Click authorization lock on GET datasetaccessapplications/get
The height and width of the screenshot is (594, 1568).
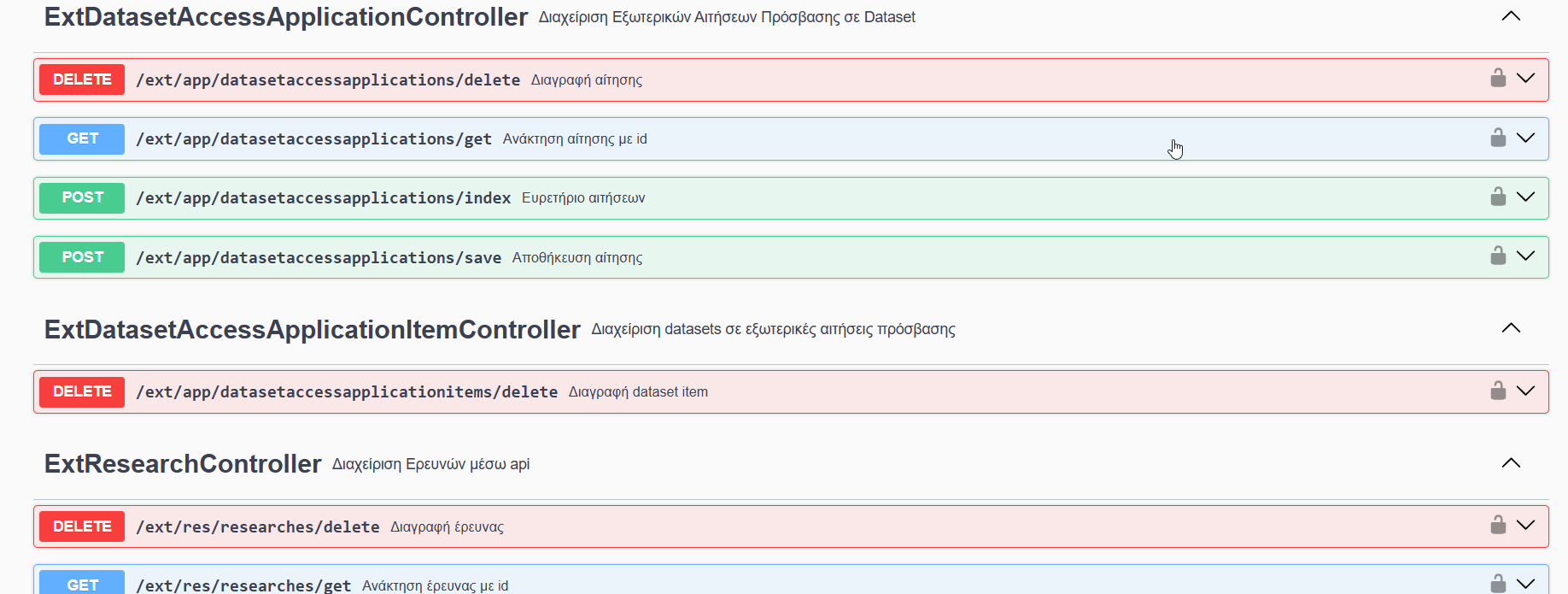[x=1498, y=138]
